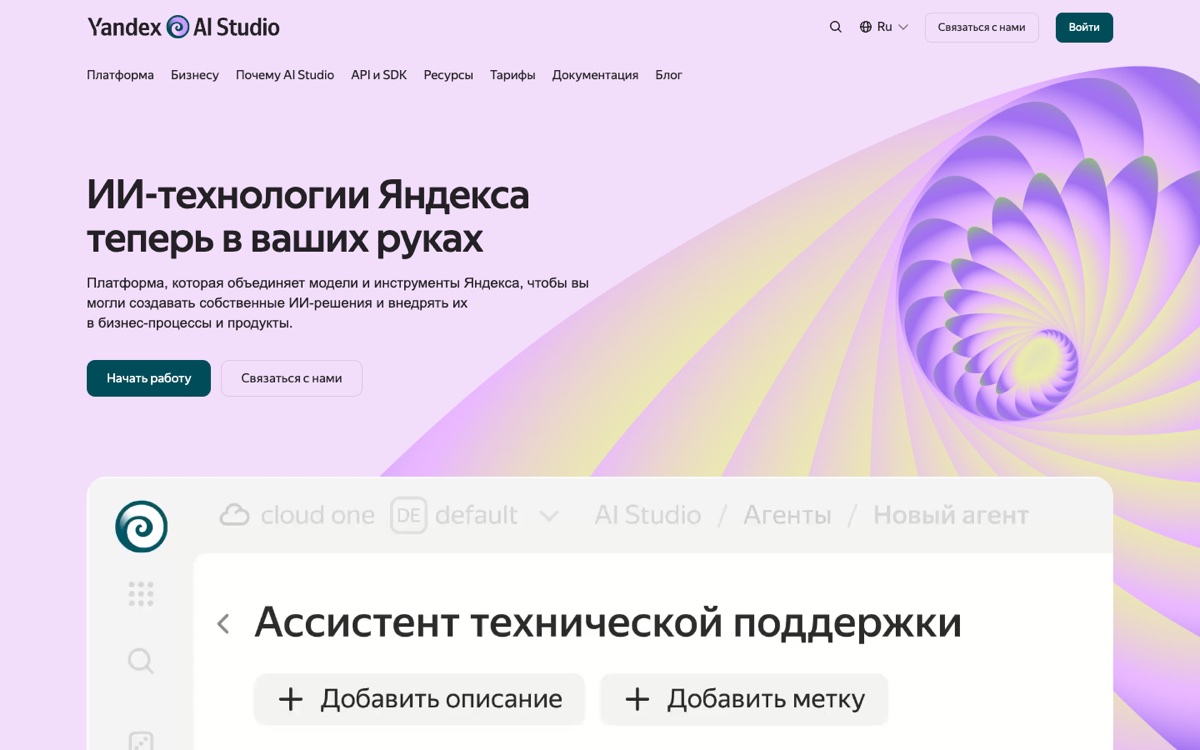This screenshot has width=1200, height=750.
Task: Click the Войти button
Action: click(x=1084, y=27)
